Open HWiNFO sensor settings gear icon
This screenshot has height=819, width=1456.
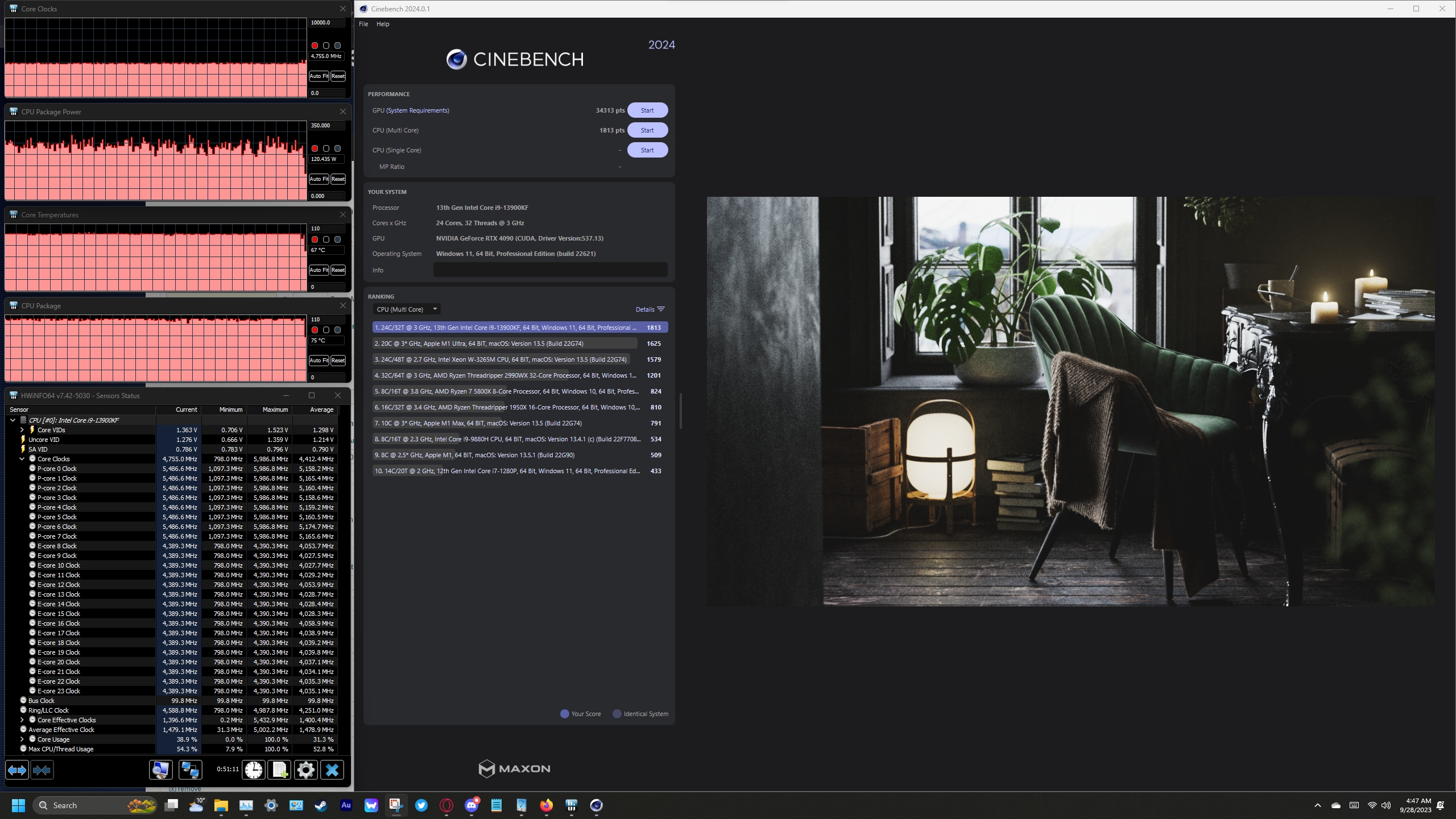tap(306, 770)
